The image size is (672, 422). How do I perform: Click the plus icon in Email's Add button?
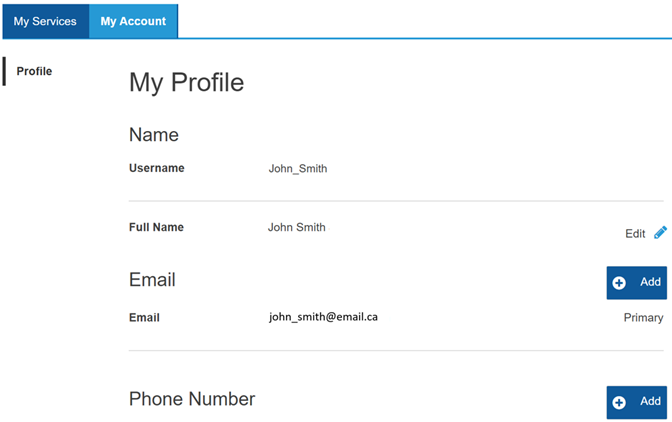tap(619, 283)
